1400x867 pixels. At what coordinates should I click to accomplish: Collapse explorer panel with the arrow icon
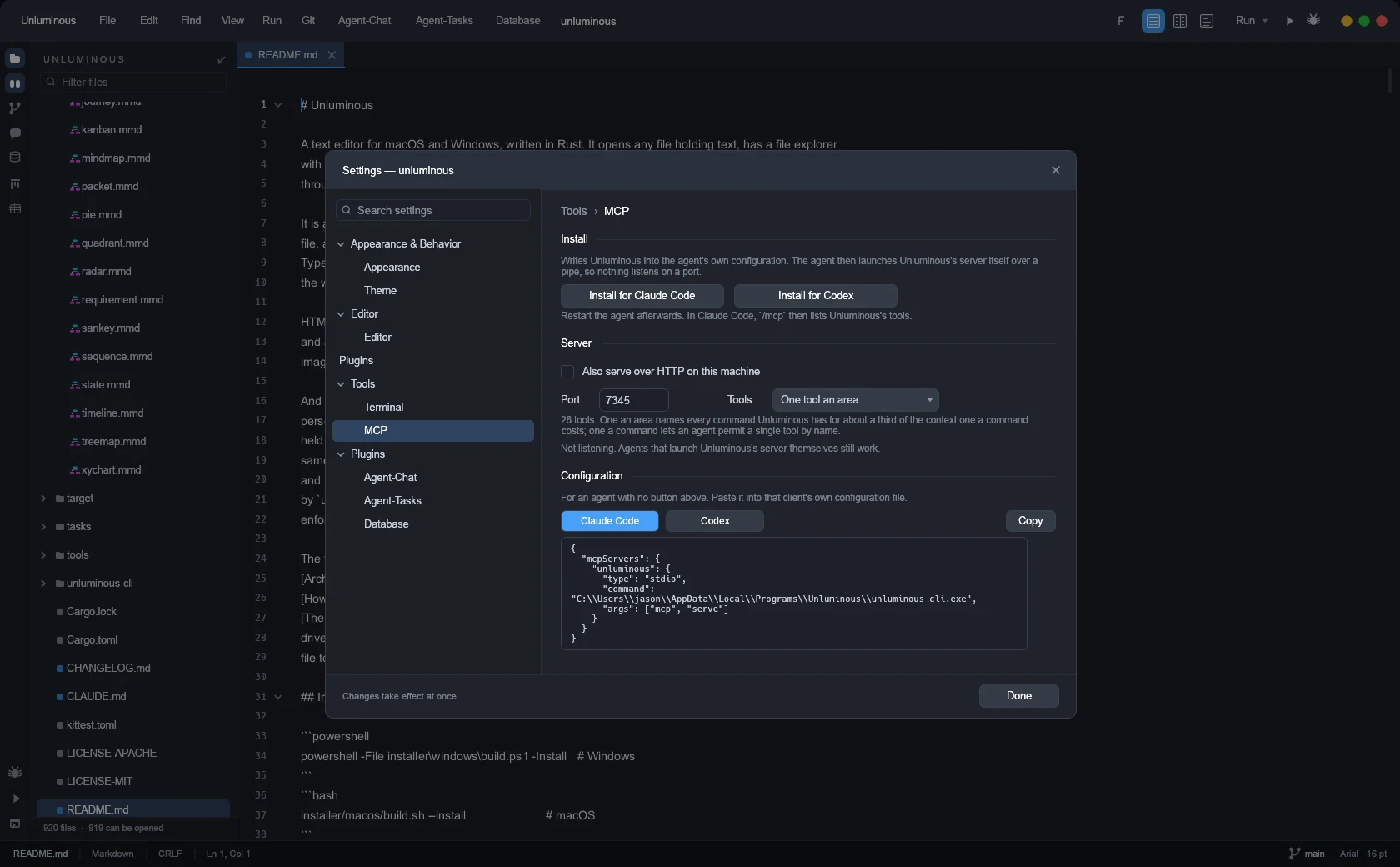[221, 60]
